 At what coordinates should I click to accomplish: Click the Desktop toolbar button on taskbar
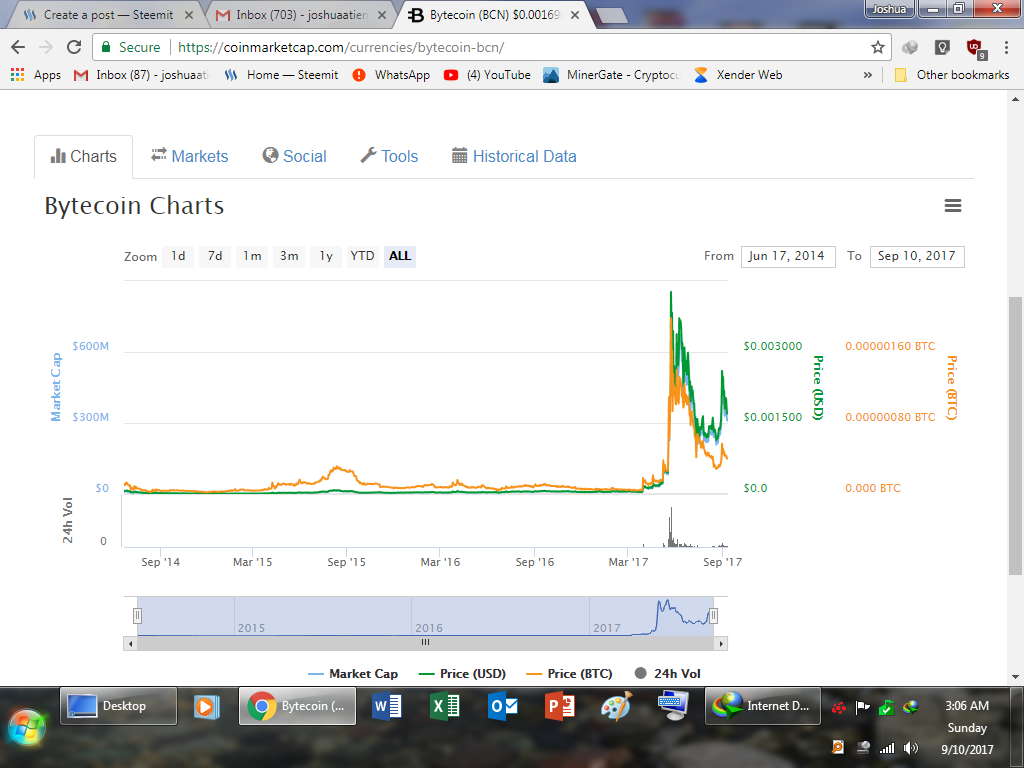click(118, 706)
